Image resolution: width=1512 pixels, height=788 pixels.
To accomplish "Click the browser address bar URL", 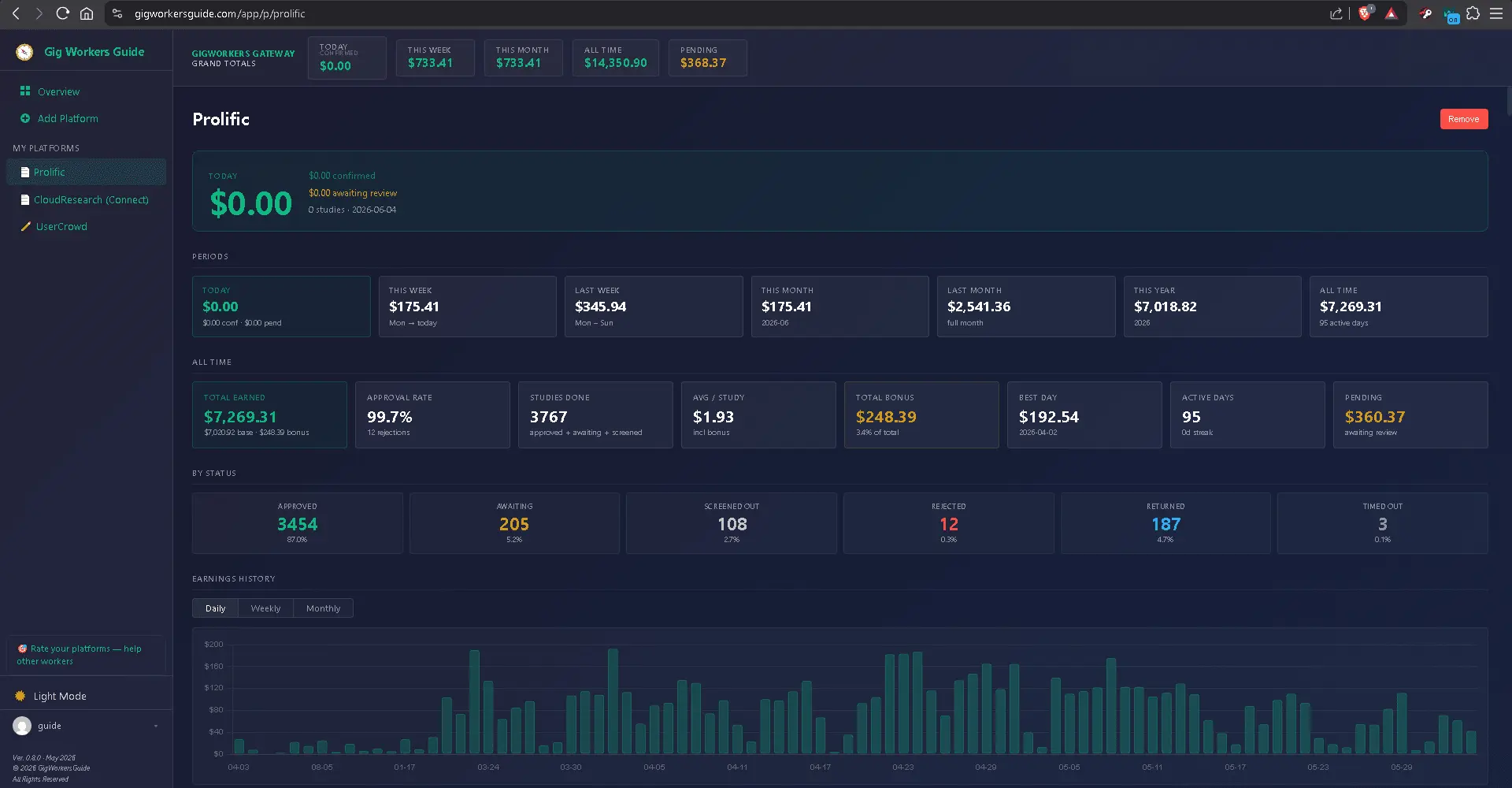I will pyautogui.click(x=220, y=13).
